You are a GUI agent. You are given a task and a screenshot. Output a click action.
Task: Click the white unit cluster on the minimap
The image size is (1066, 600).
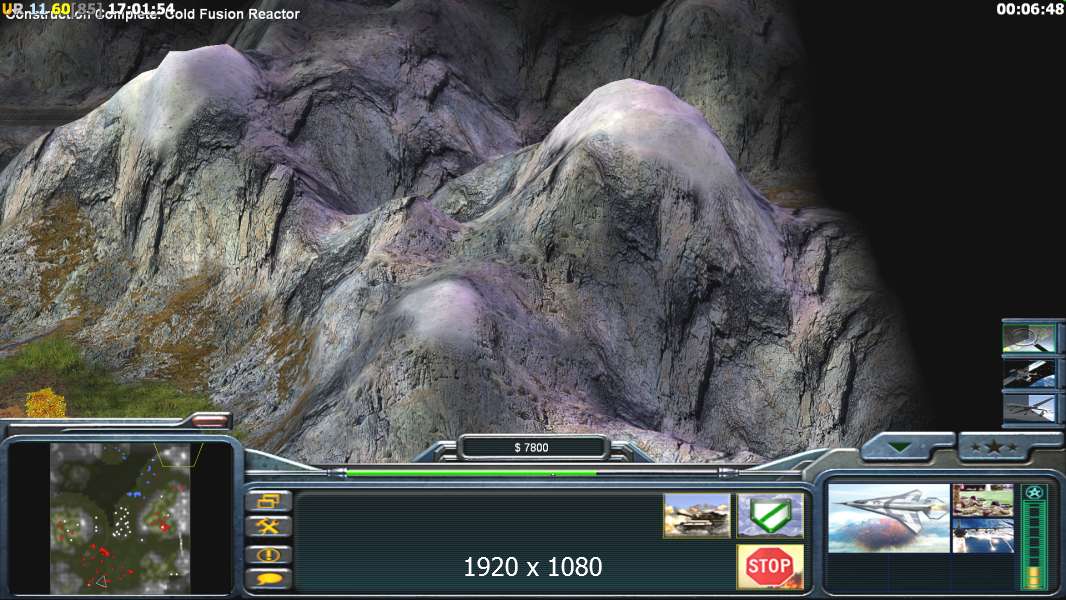click(122, 522)
